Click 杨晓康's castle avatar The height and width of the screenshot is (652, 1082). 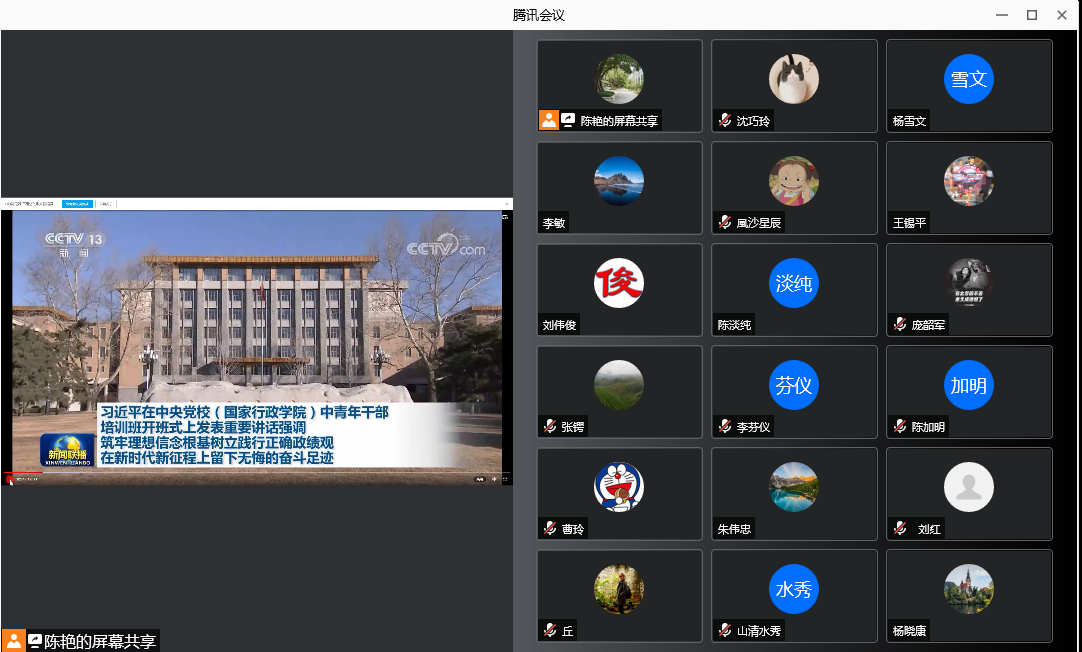point(969,589)
